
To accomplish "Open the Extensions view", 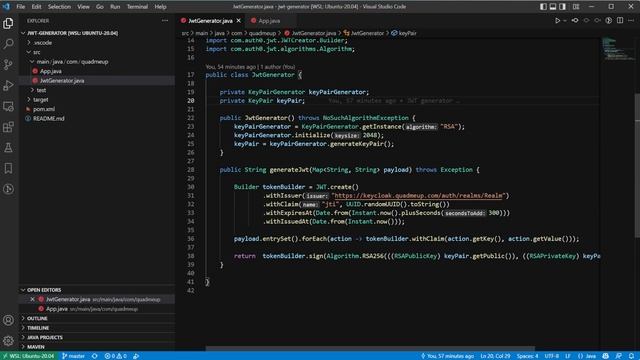I will 8,127.
